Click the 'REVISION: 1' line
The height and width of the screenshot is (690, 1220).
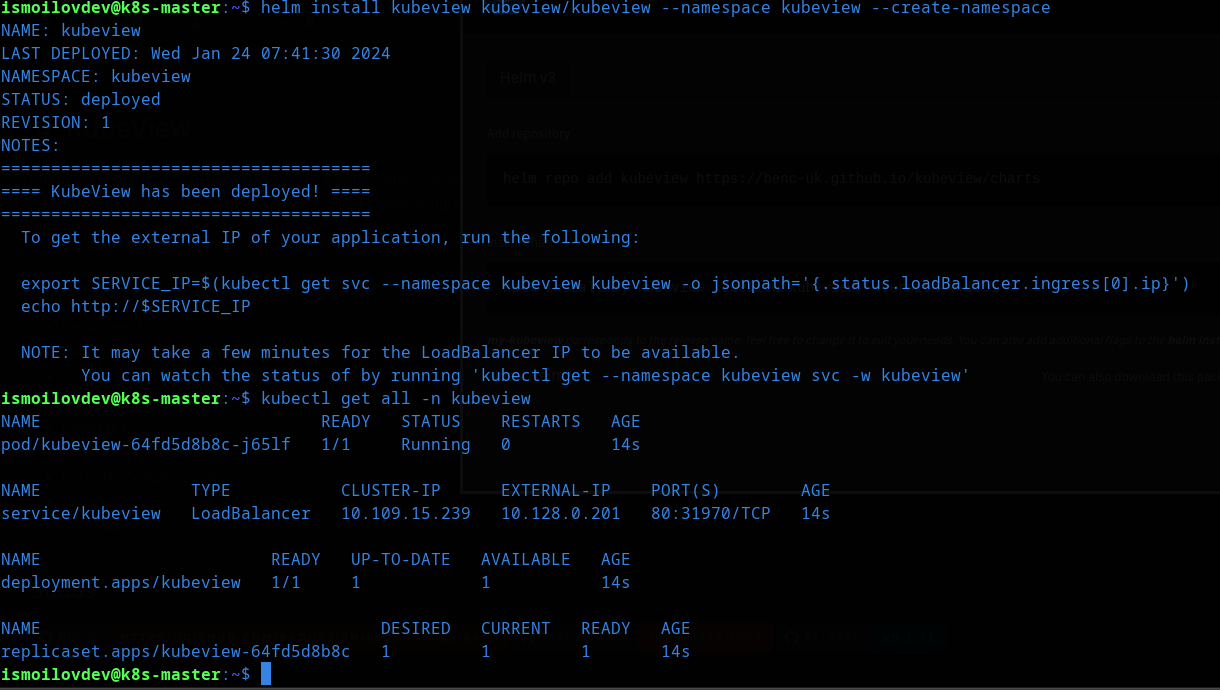[x=56, y=123]
